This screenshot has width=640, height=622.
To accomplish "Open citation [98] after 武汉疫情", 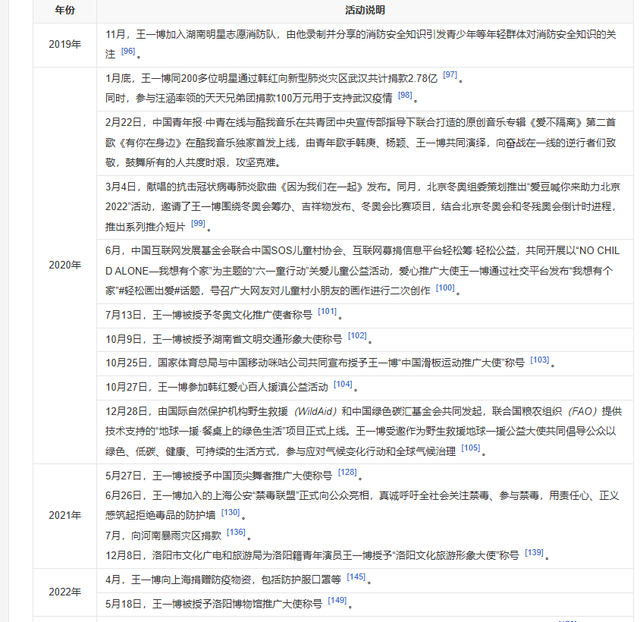I will (x=405, y=95).
